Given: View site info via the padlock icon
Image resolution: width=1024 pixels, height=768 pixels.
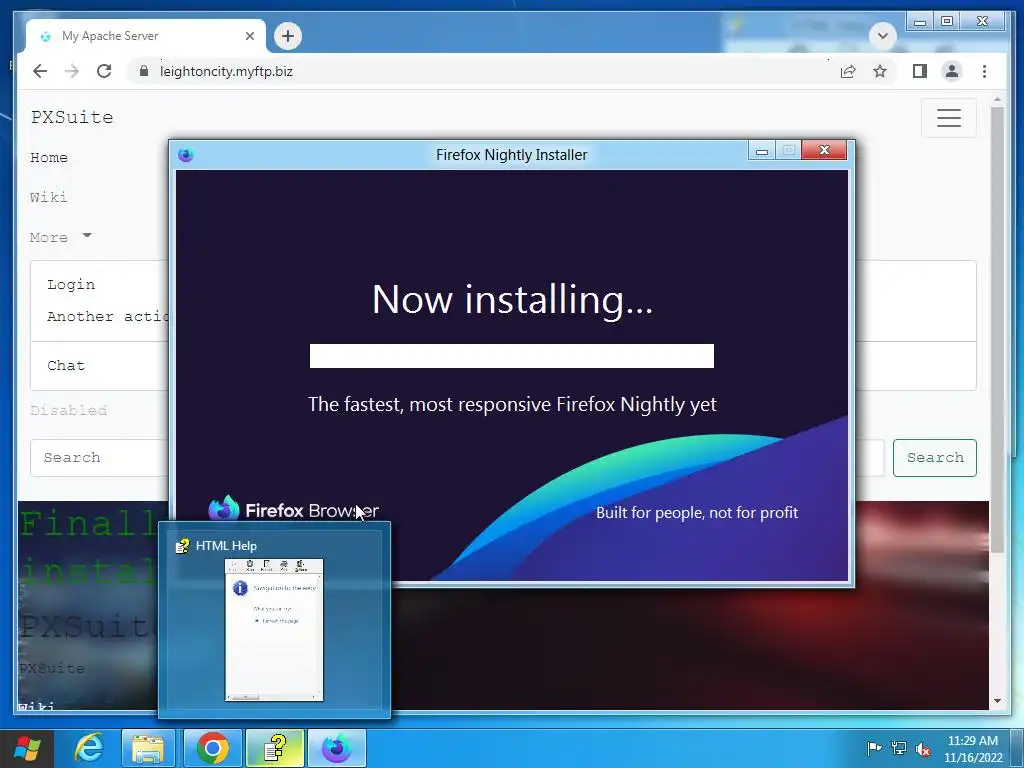Looking at the screenshot, I should (144, 71).
